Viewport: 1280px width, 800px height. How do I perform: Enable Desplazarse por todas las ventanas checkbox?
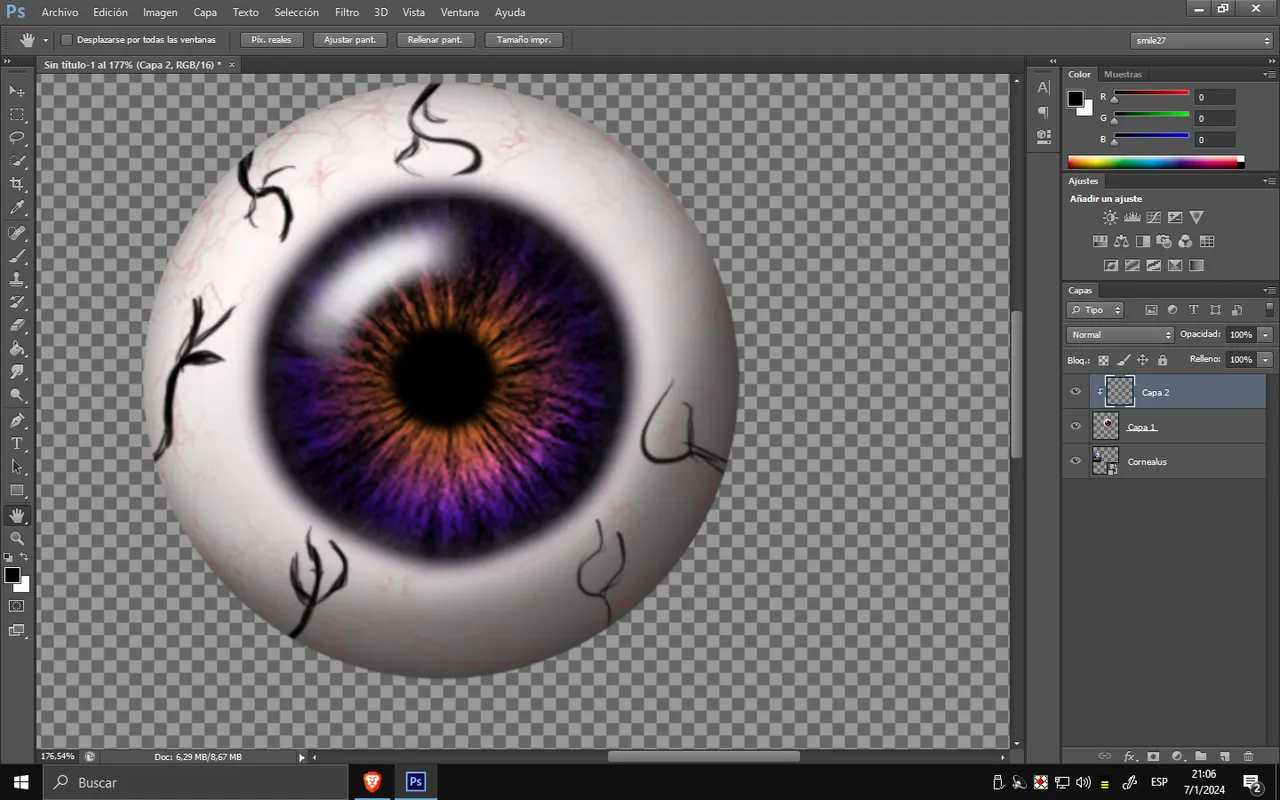67,40
